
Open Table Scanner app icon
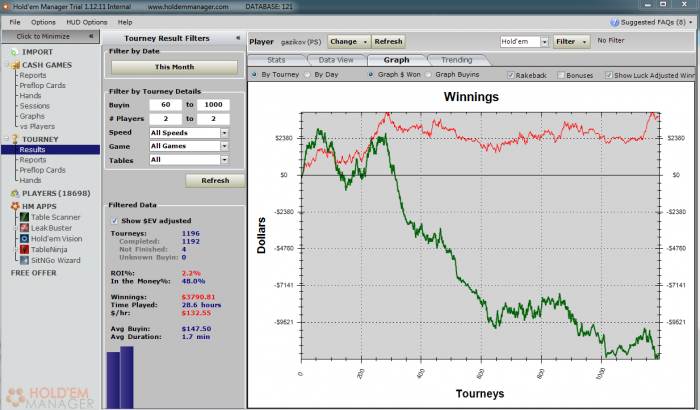[25, 217]
